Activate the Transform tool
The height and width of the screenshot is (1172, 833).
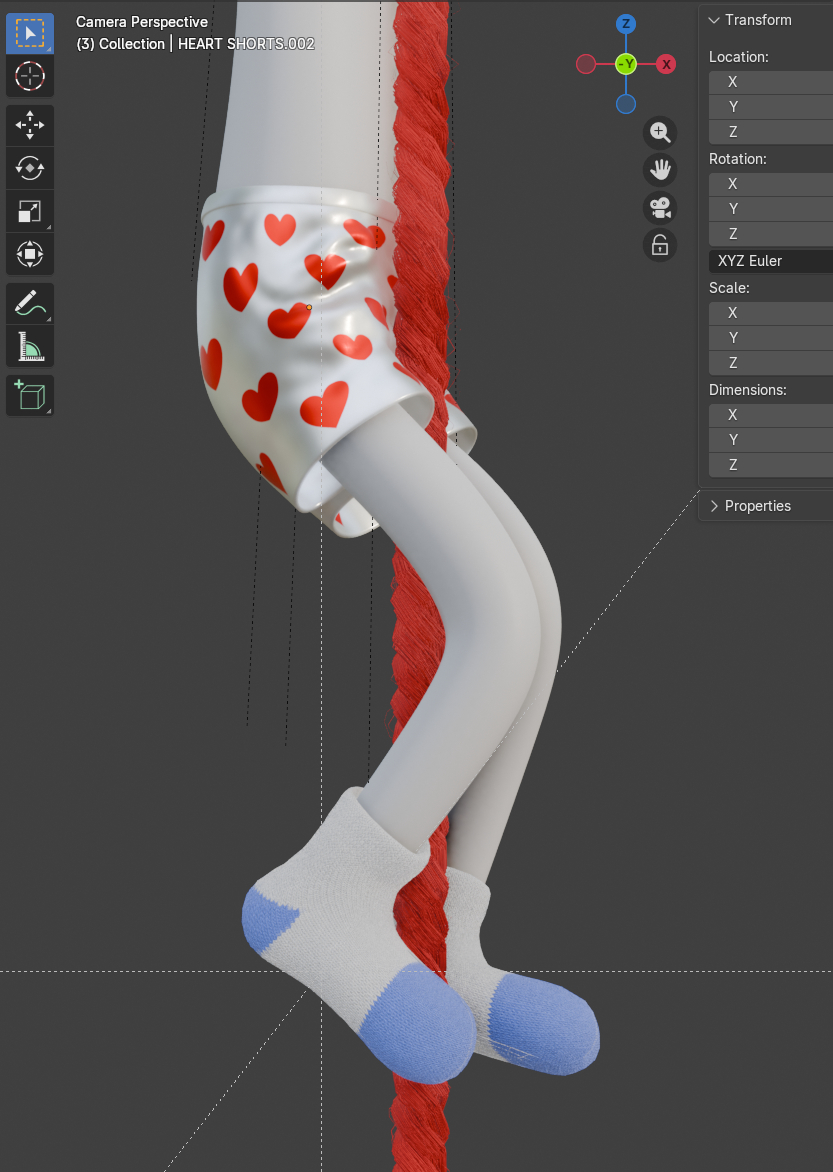point(30,254)
